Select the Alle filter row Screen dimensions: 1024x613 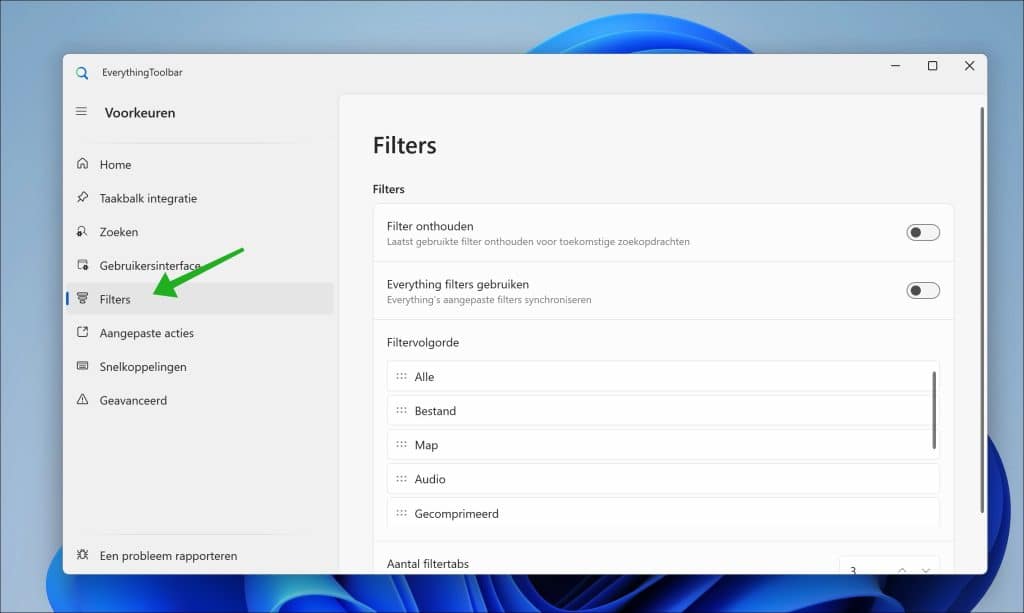pos(663,377)
